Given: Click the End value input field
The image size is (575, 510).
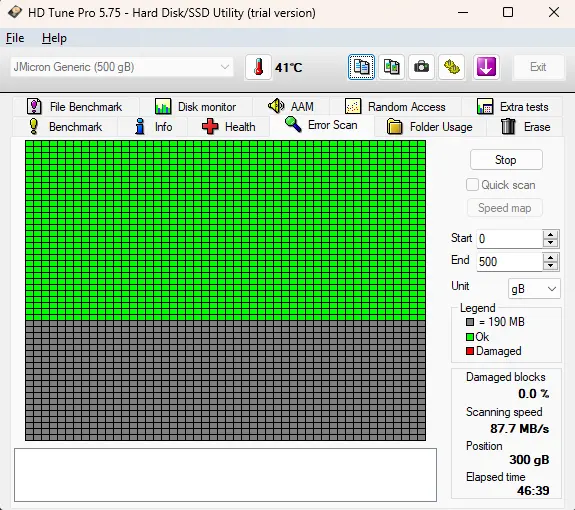Looking at the screenshot, I should 510,262.
